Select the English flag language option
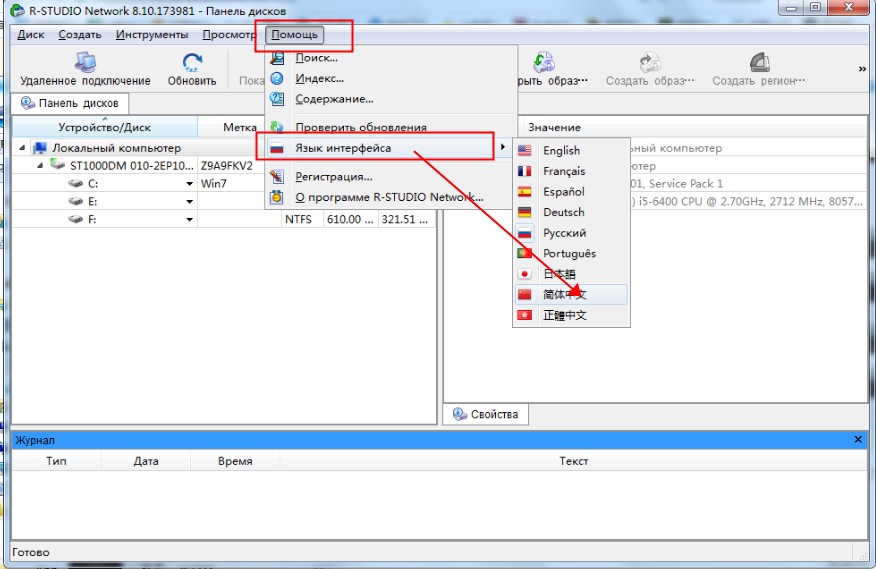Image resolution: width=876 pixels, height=569 pixels. [x=561, y=150]
